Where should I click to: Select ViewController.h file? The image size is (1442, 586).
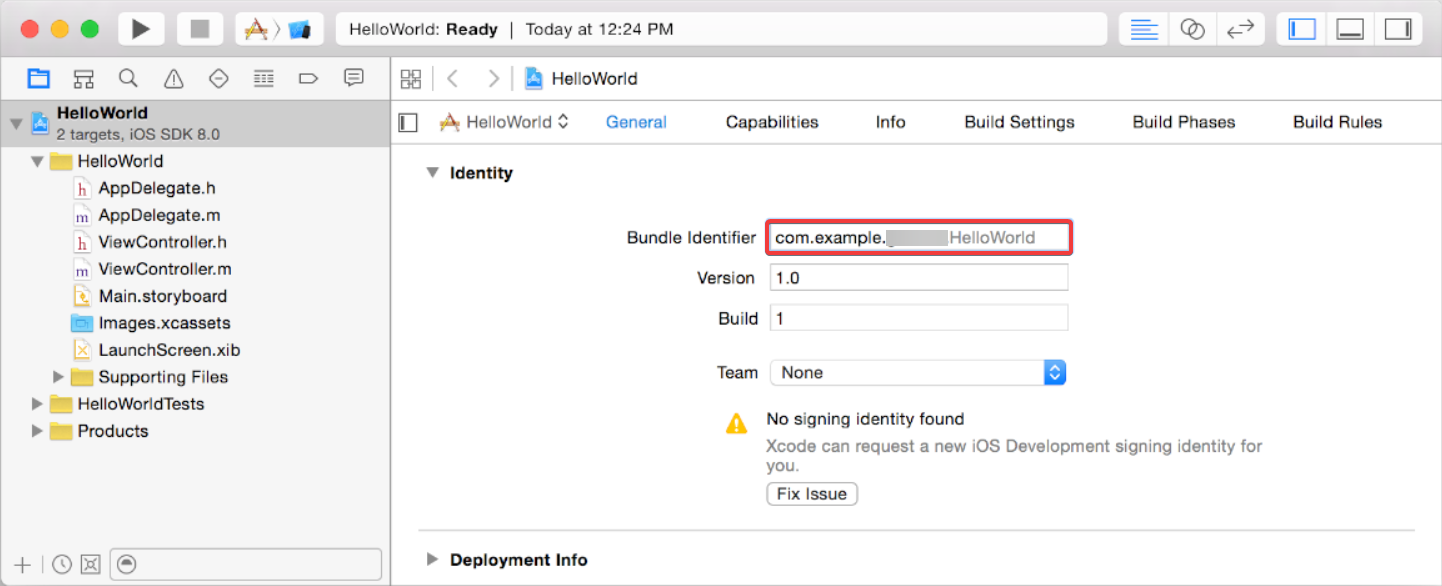(162, 242)
